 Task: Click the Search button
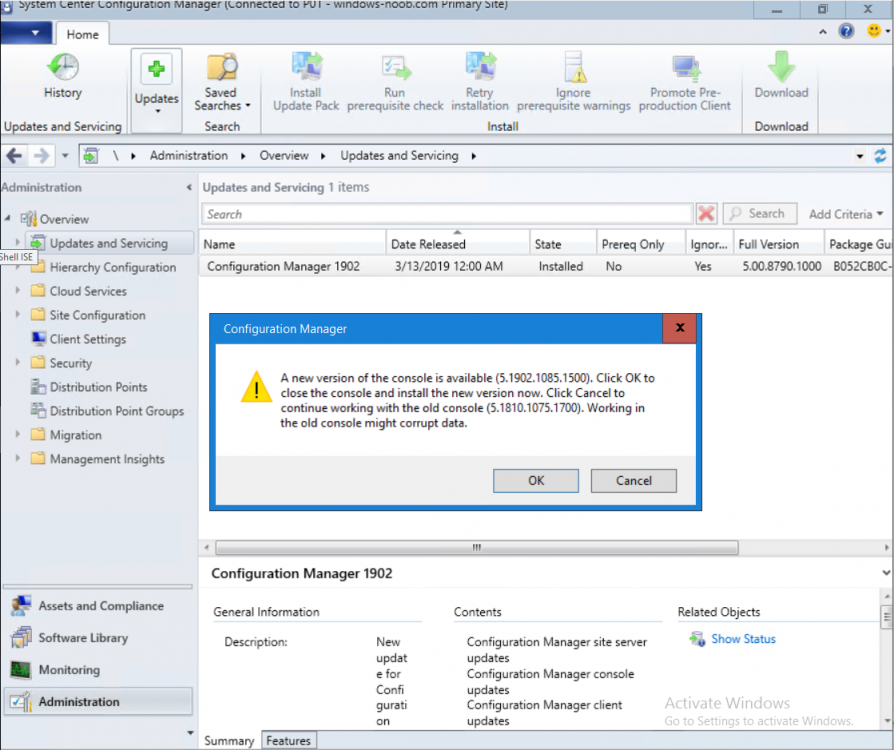[x=759, y=214]
